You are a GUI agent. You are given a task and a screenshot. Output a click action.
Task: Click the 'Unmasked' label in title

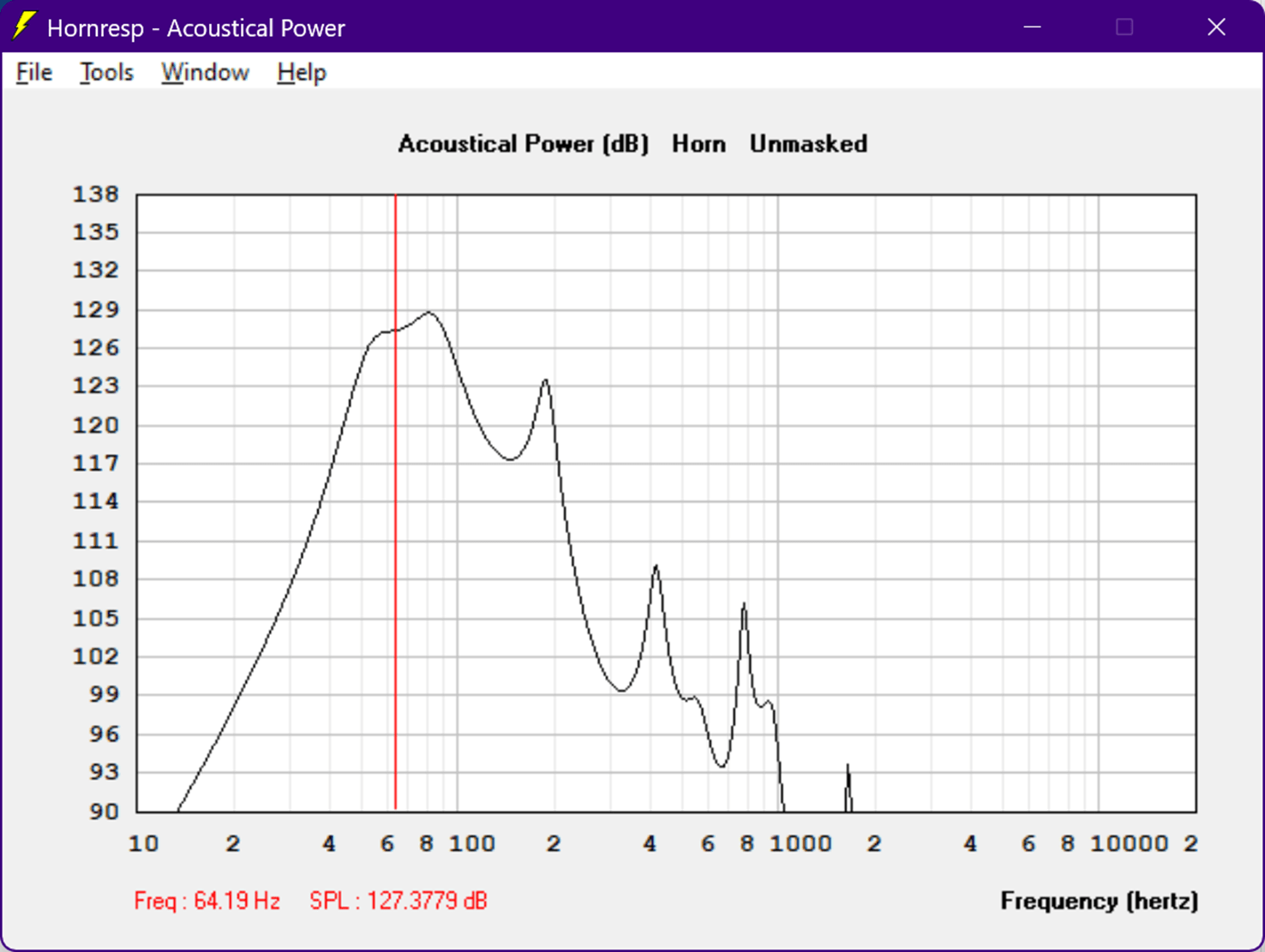click(808, 144)
